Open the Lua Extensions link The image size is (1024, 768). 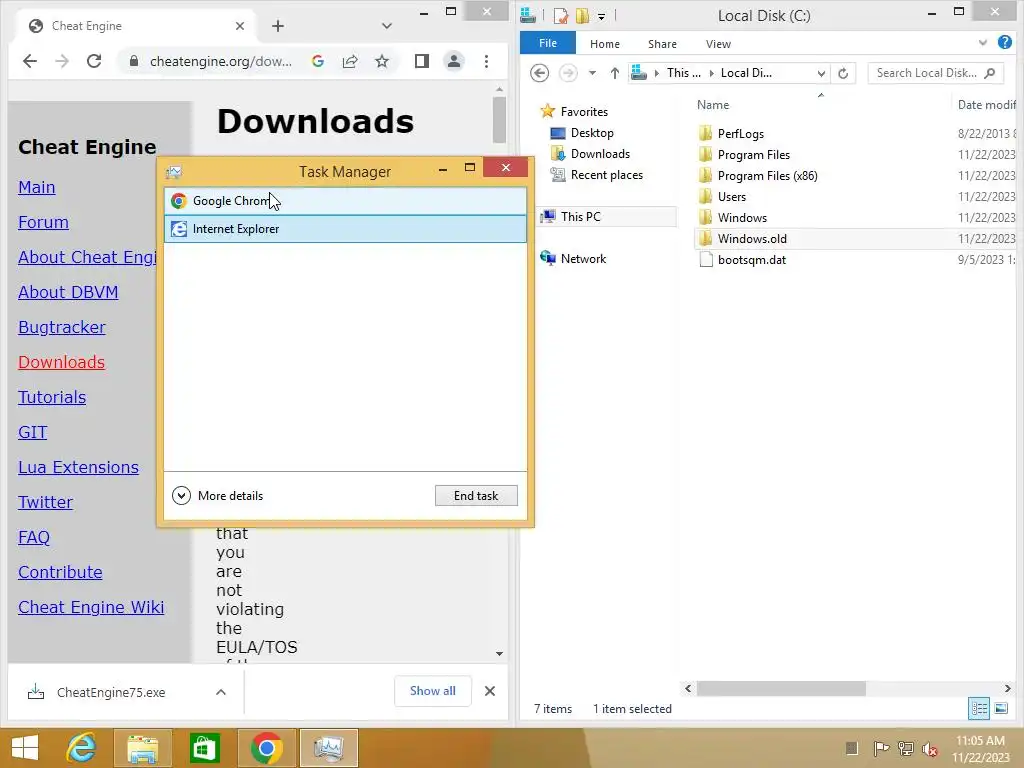[78, 467]
